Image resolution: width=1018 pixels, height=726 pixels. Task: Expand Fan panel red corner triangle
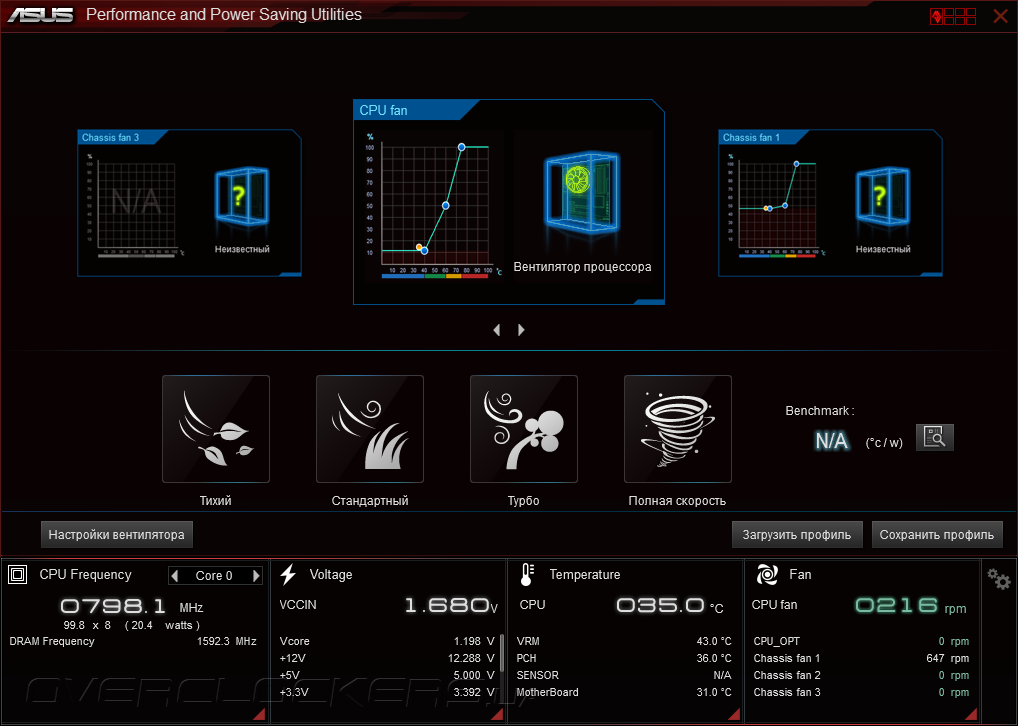coord(971,714)
